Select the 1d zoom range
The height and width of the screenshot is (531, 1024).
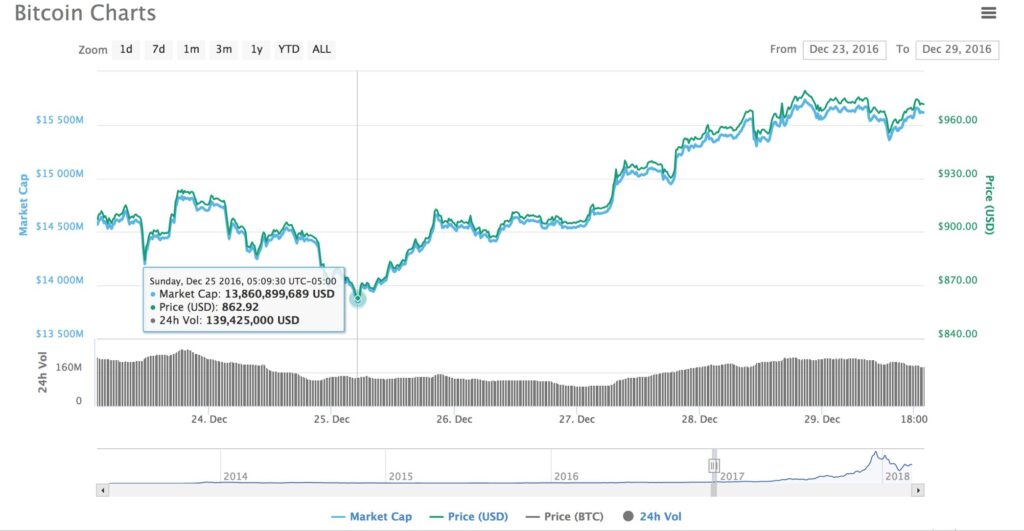point(126,50)
